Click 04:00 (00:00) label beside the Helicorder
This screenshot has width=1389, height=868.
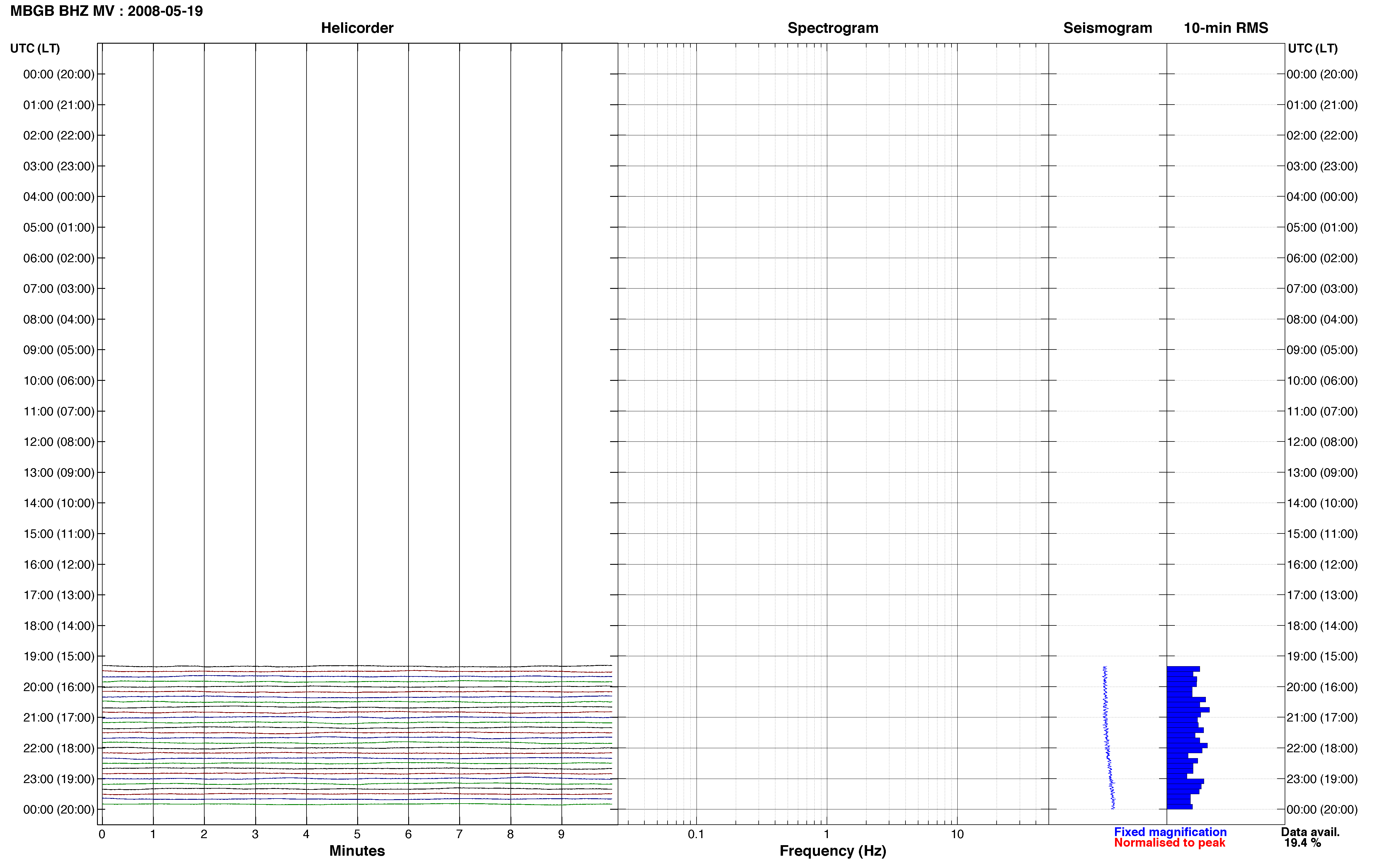pos(59,197)
